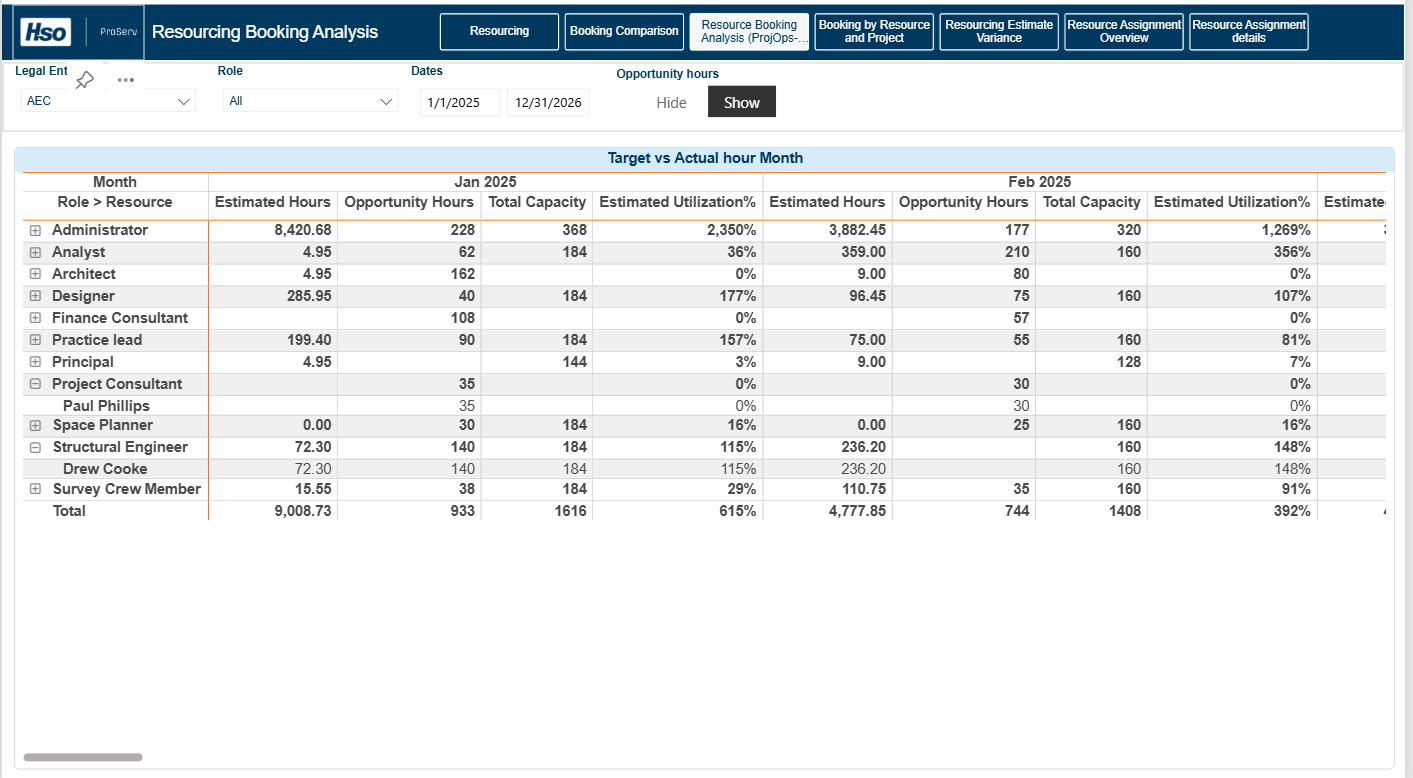
Task: Open Booking by Resource and Project
Action: point(874,31)
